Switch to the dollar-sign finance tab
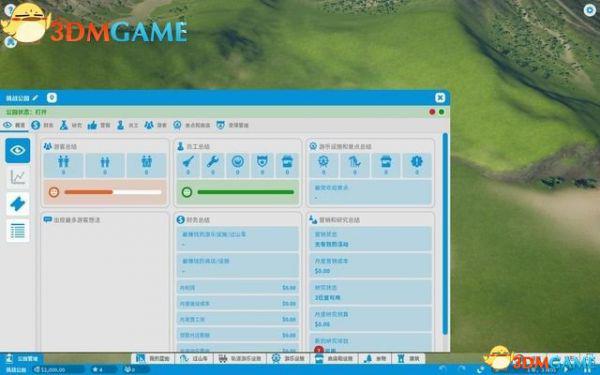The height and width of the screenshot is (375, 600). [42, 125]
